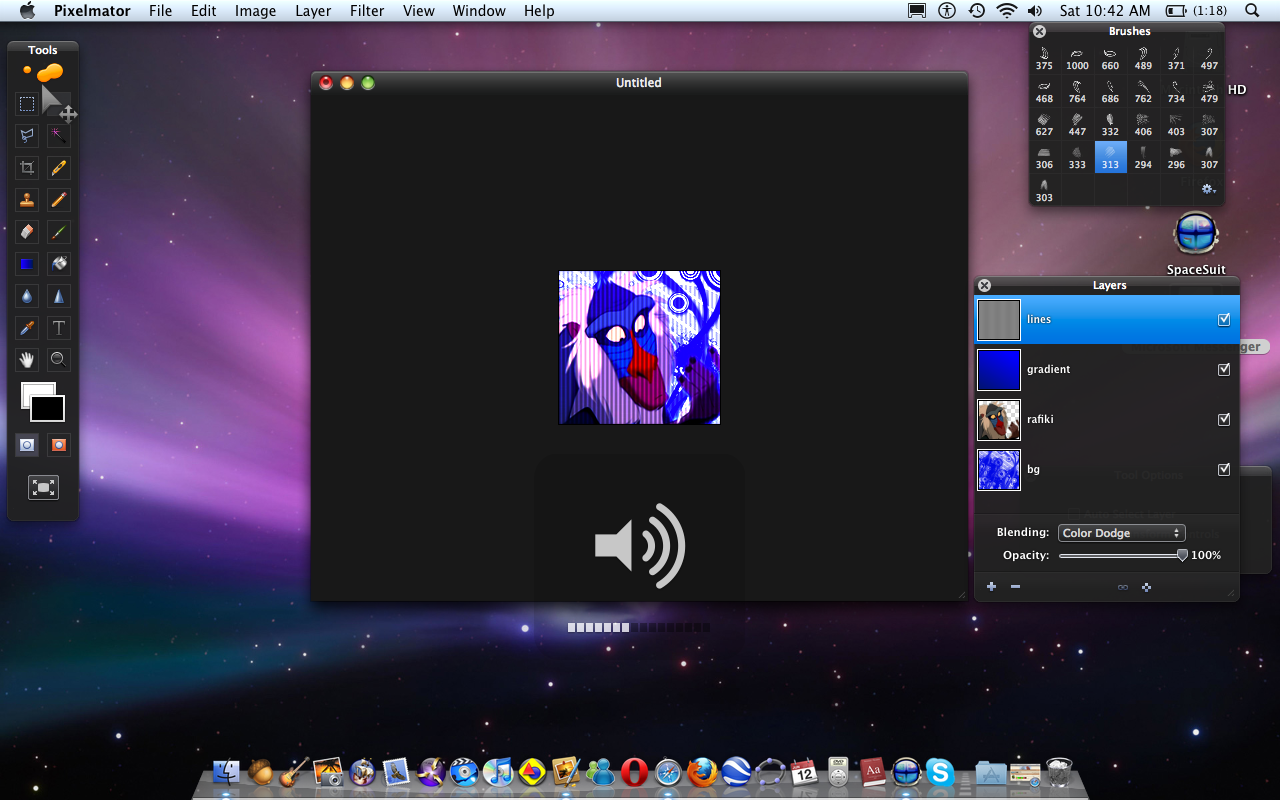Viewport: 1280px width, 800px height.
Task: Delete layer using the minus button
Action: click(1015, 587)
